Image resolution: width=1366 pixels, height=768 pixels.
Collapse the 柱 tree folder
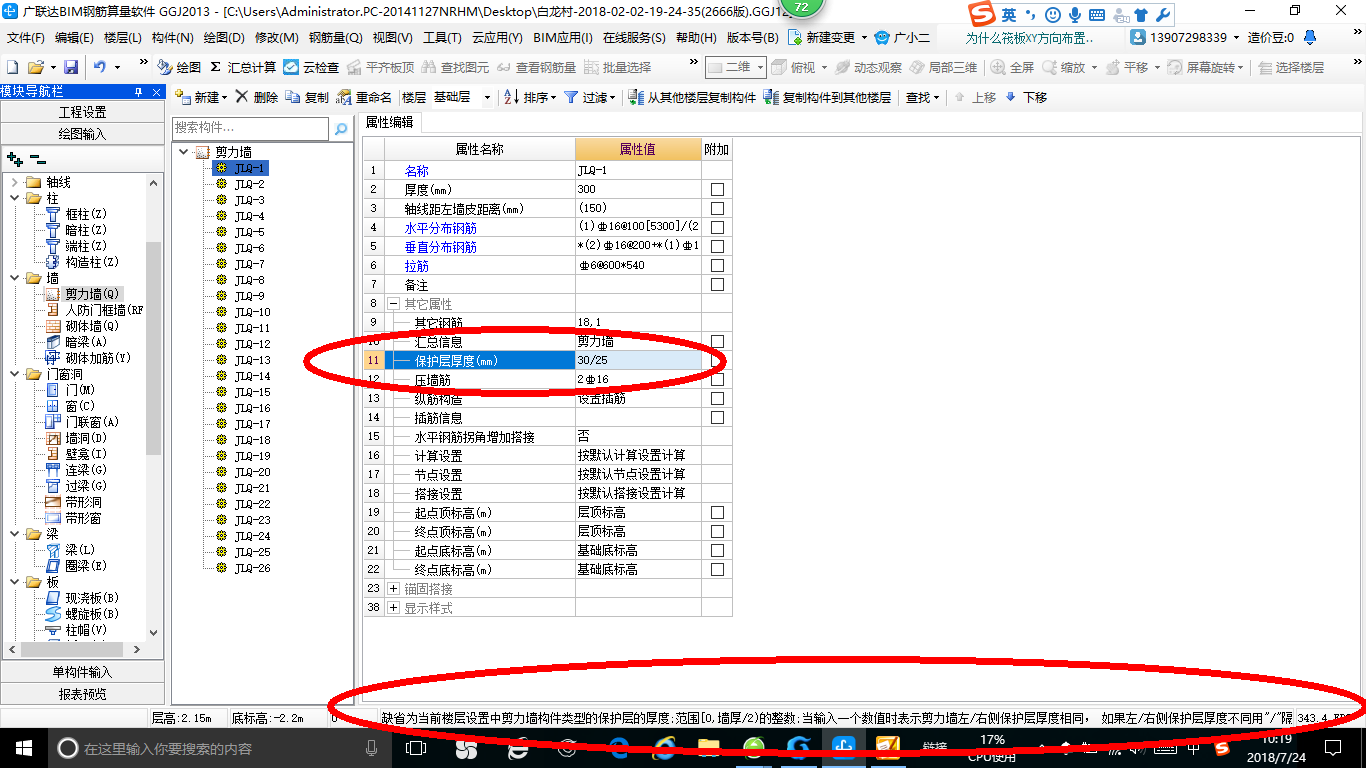pyautogui.click(x=15, y=198)
